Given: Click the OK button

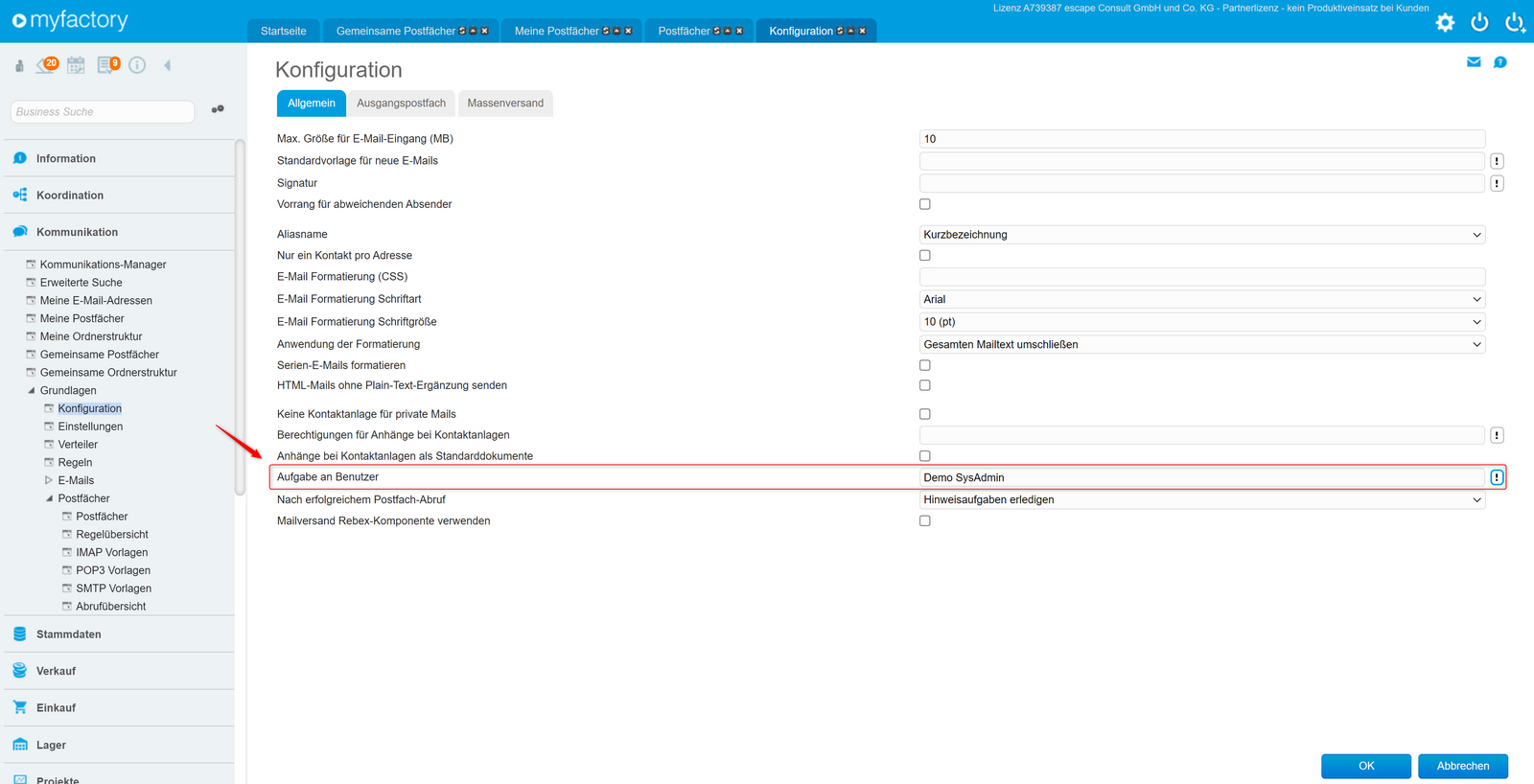Looking at the screenshot, I should click(x=1366, y=766).
